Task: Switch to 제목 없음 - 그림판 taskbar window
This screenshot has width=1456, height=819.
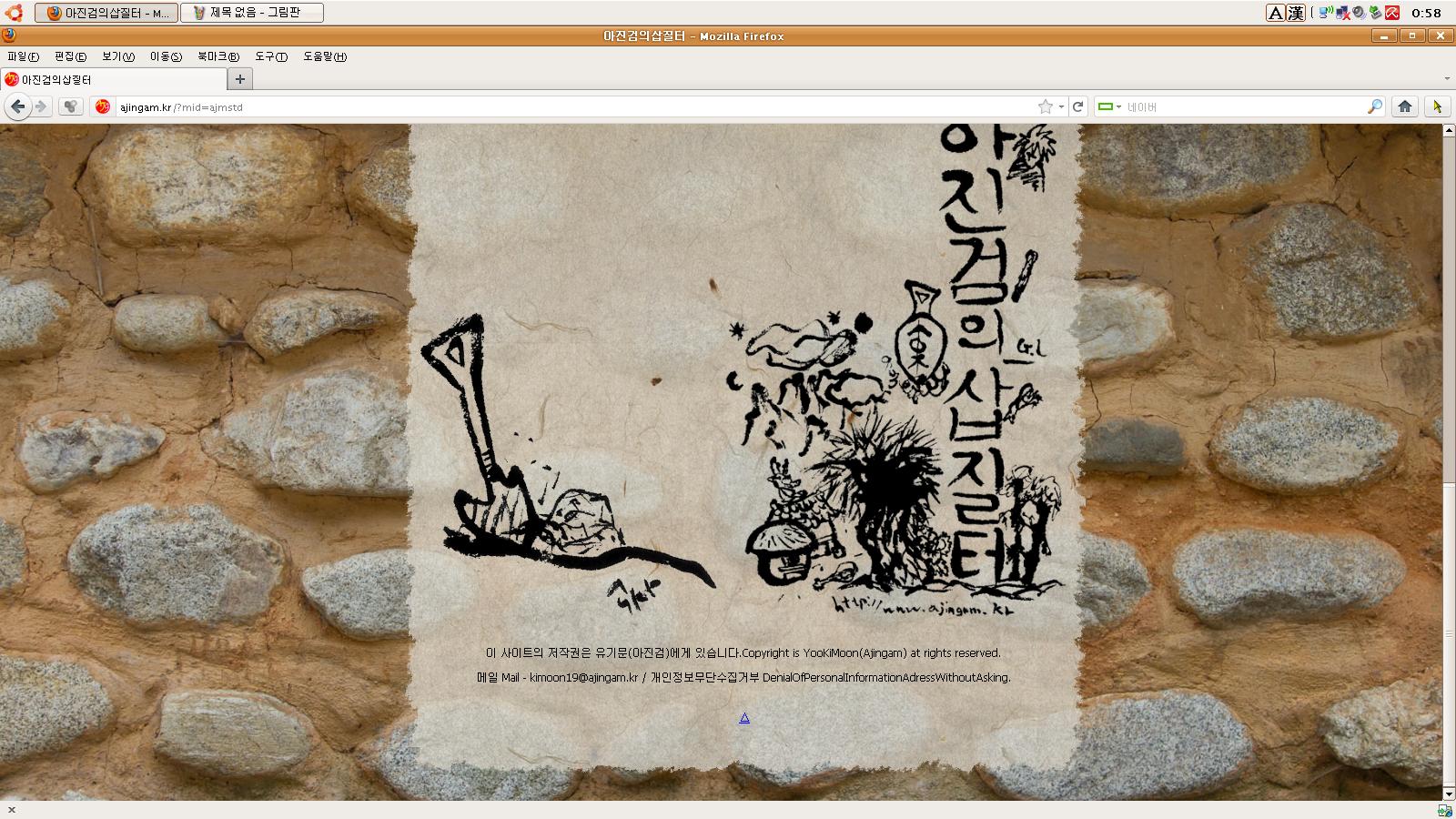Action: [x=252, y=13]
